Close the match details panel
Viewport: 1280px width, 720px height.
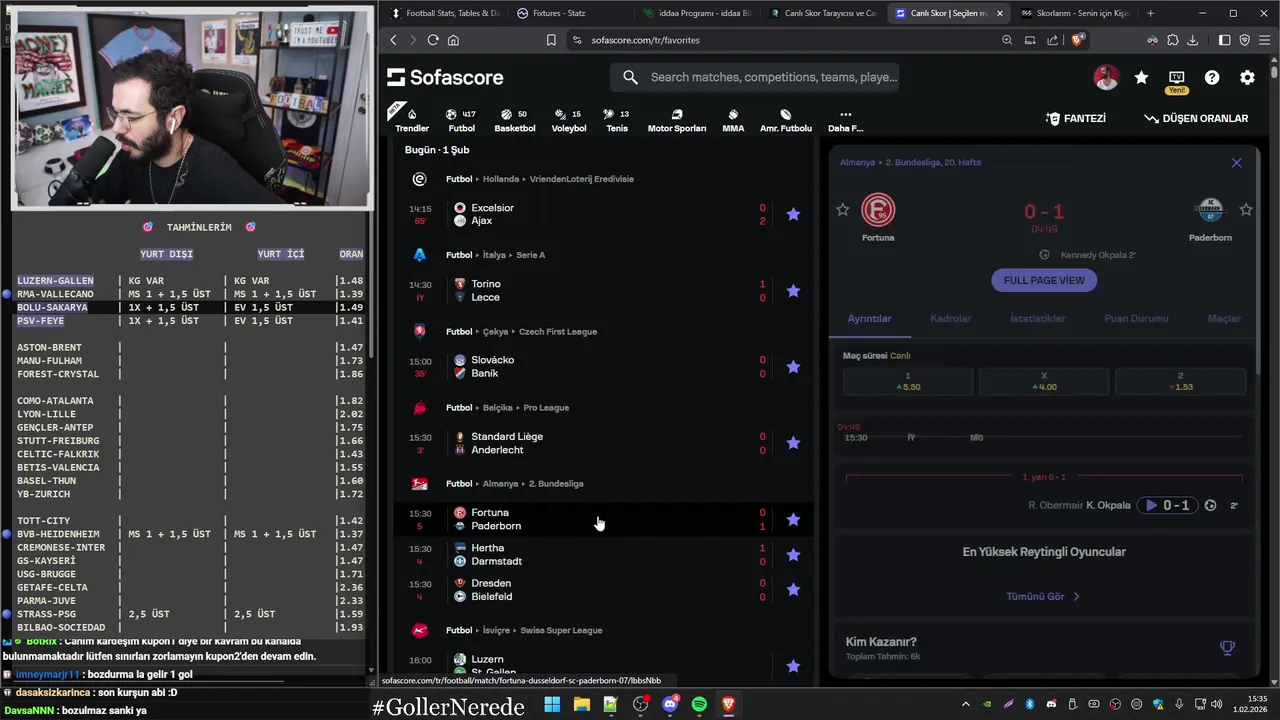pyautogui.click(x=1236, y=163)
